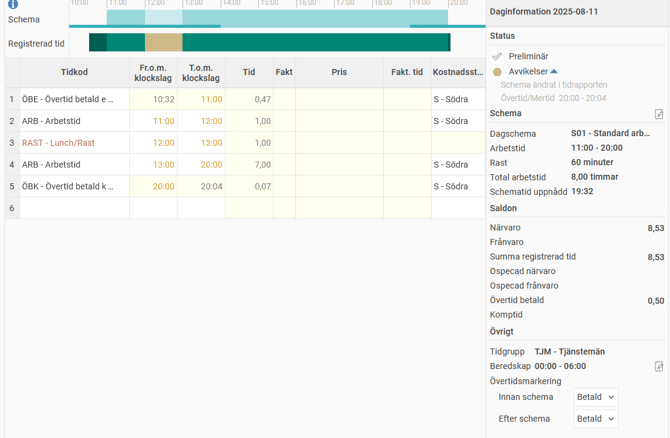670x438 pixels.
Task: Click the Fr.o.m. klockslag column header
Action: point(153,72)
